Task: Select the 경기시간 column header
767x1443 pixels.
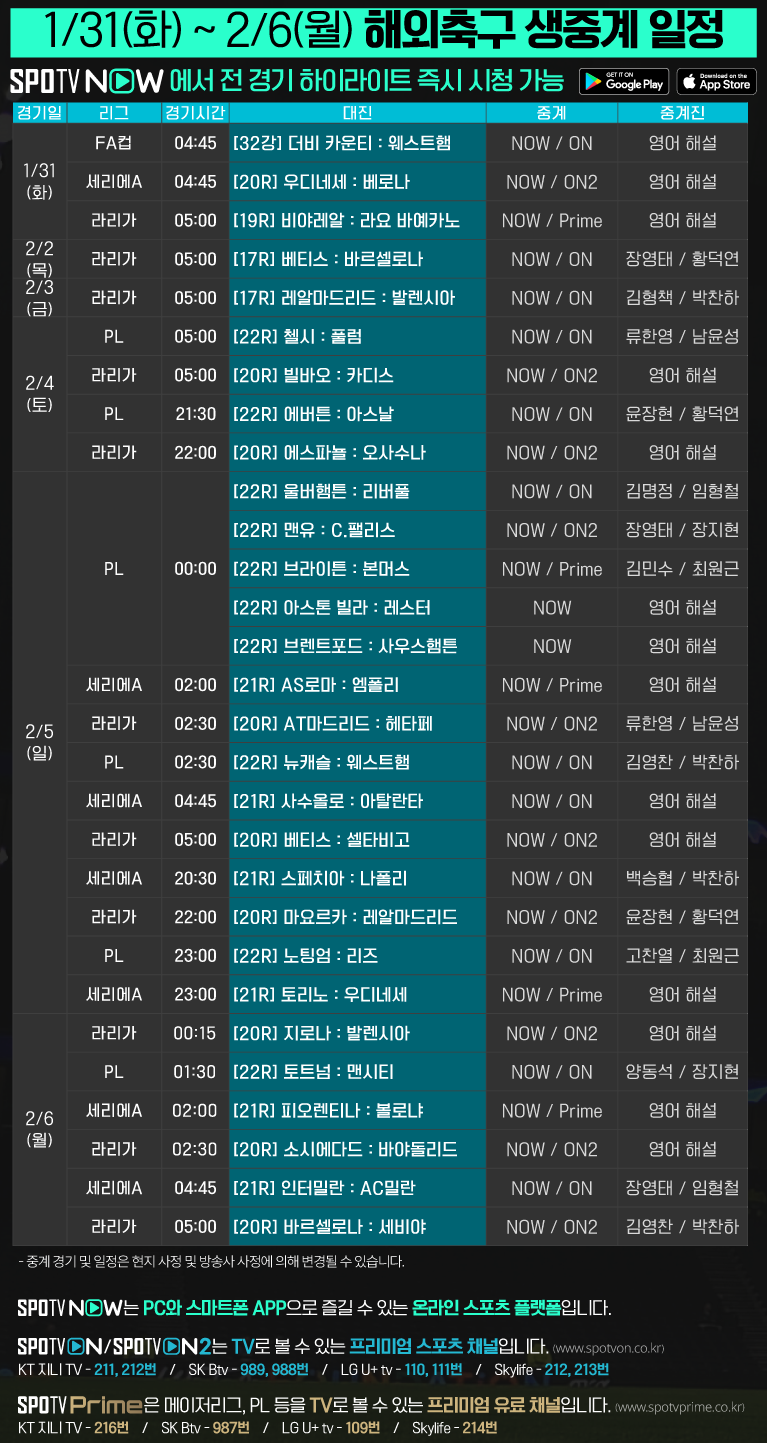Action: (195, 113)
